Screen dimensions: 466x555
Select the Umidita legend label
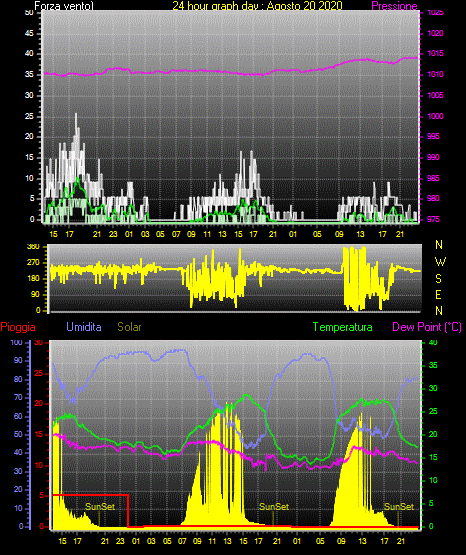84,327
